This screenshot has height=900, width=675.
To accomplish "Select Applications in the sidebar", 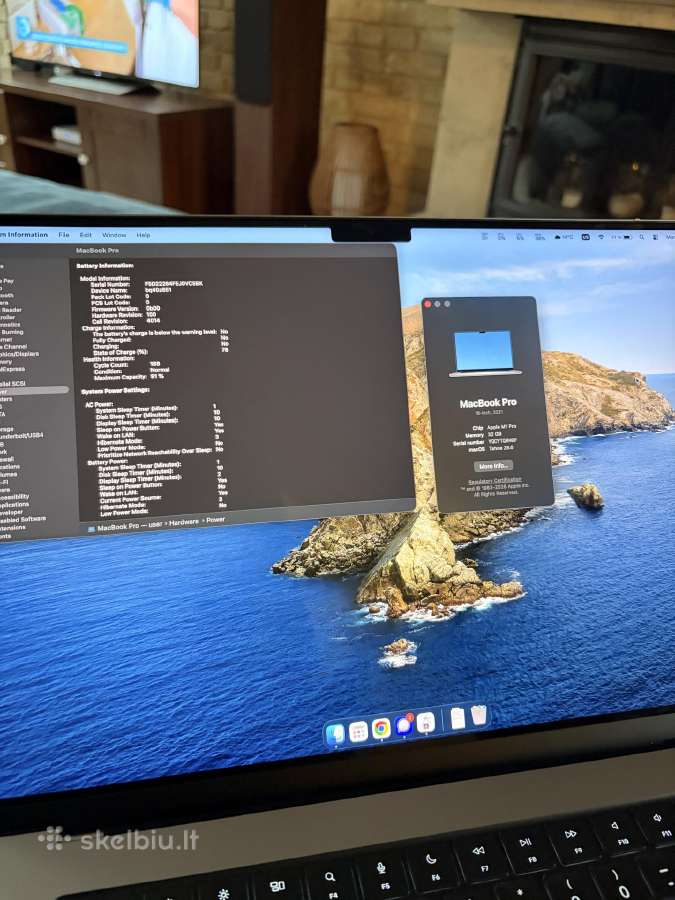I will 14,505.
